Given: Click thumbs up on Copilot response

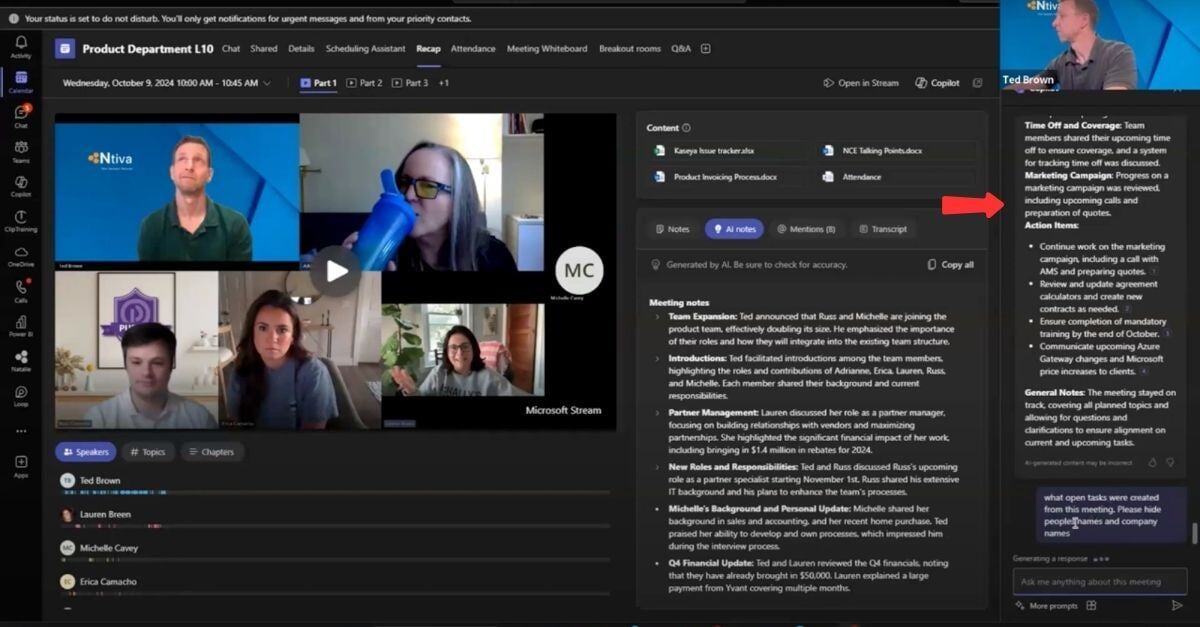Looking at the screenshot, I should 1152,463.
